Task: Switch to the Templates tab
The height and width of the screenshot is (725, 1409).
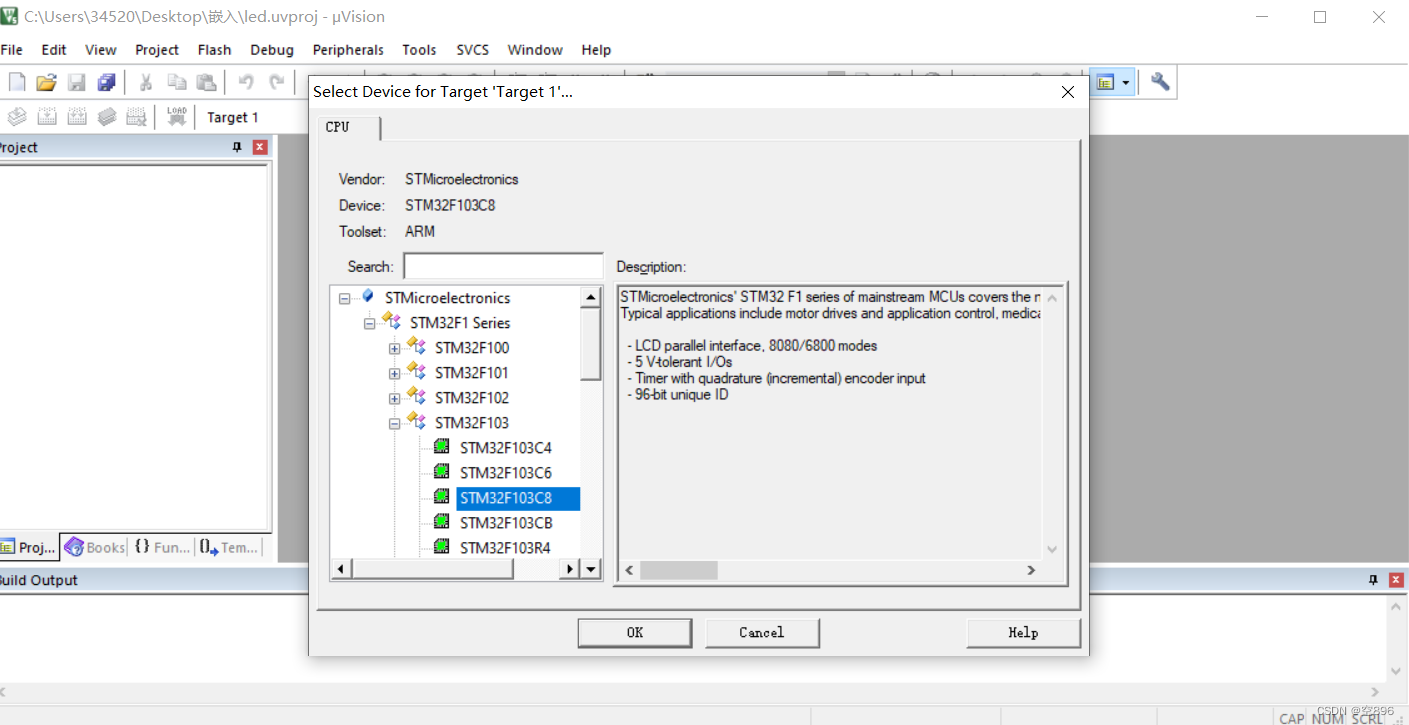Action: tap(229, 547)
